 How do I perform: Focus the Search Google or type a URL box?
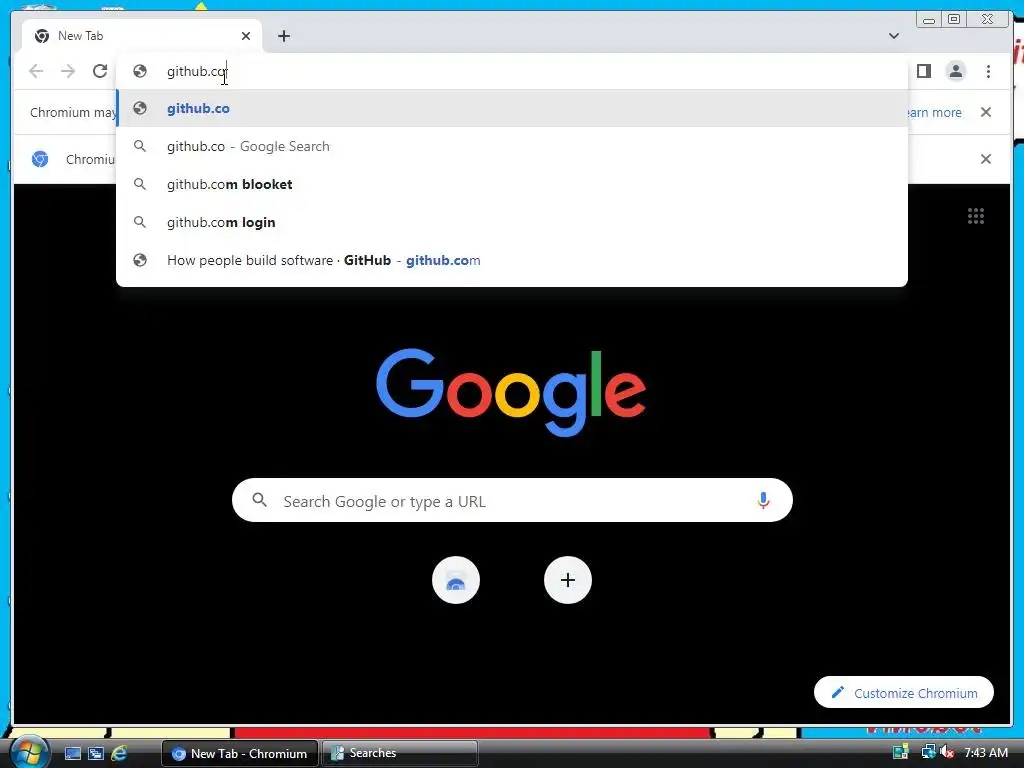point(512,500)
